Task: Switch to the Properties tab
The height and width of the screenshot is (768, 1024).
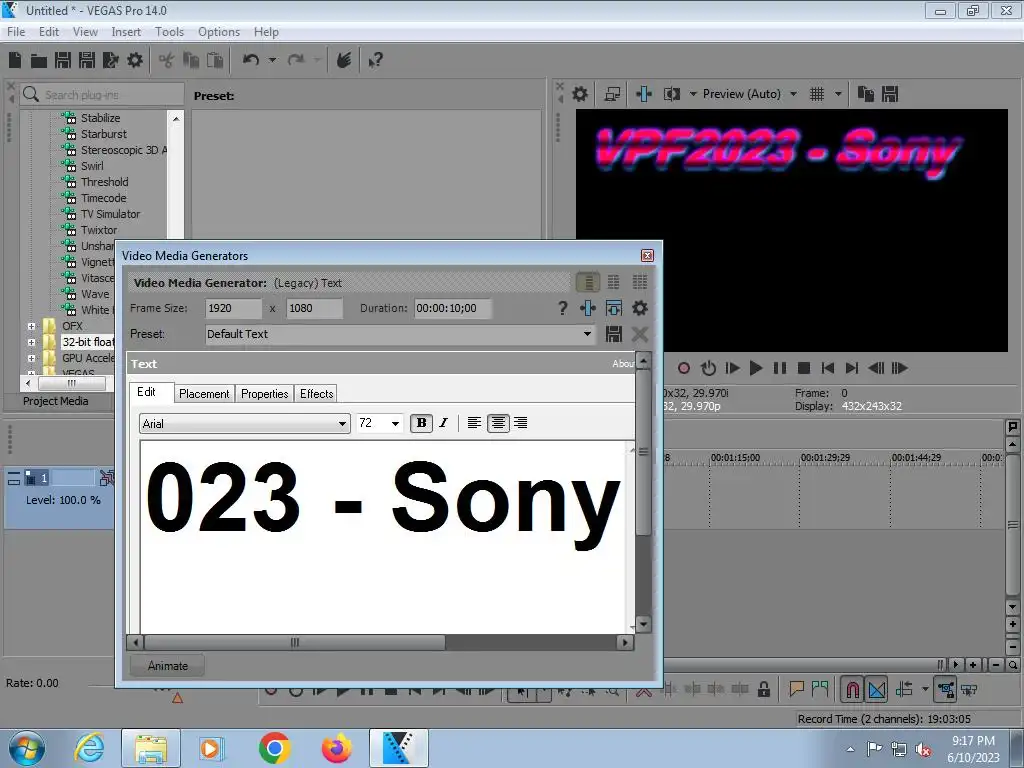Action: click(264, 394)
